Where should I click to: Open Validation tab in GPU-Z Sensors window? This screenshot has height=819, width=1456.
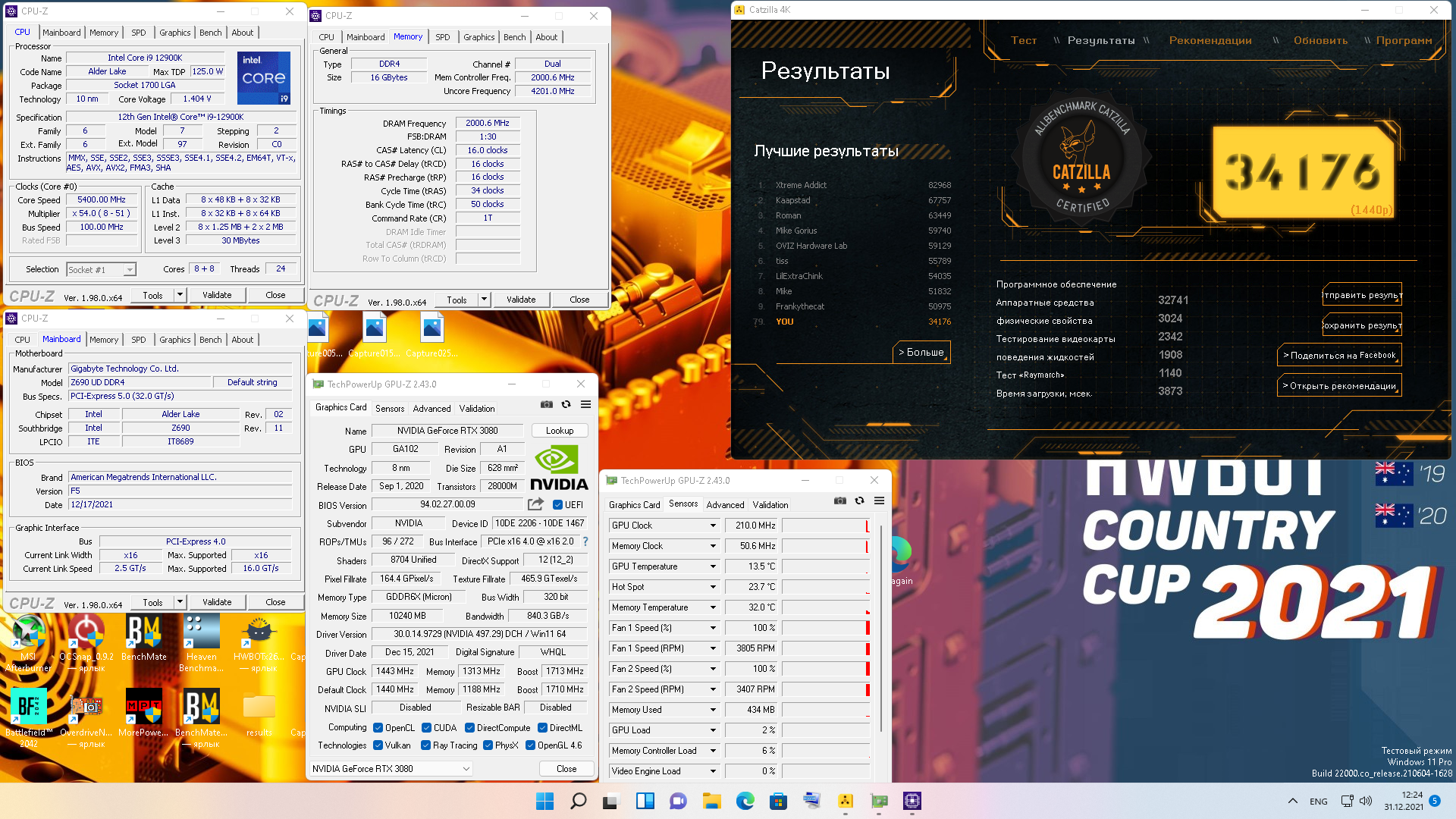click(x=770, y=504)
